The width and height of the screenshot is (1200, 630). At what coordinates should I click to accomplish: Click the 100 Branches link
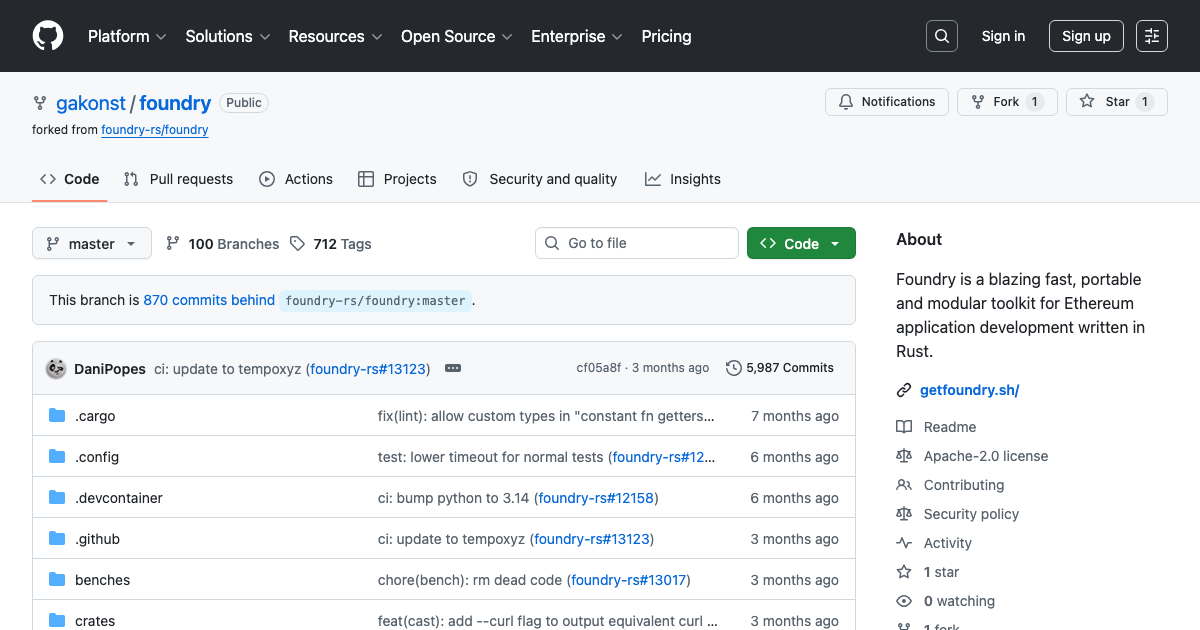[223, 244]
